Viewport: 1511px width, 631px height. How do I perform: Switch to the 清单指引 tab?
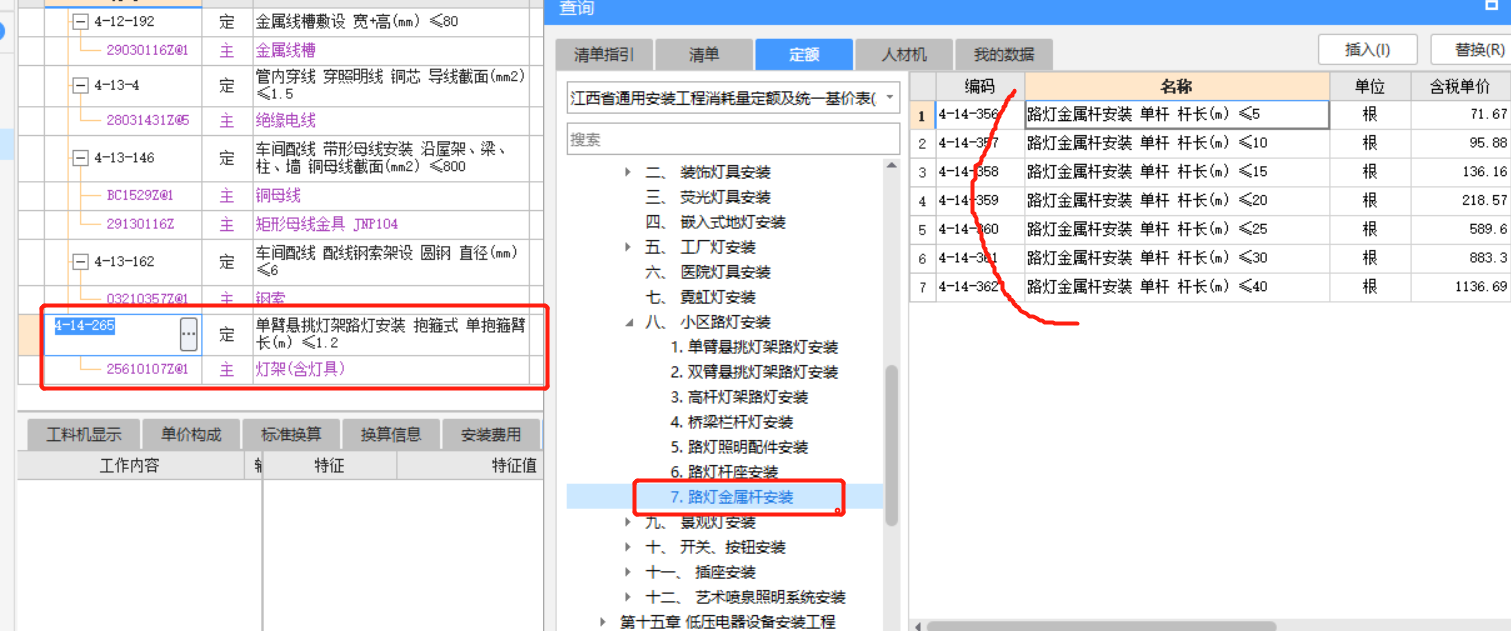[x=605, y=54]
